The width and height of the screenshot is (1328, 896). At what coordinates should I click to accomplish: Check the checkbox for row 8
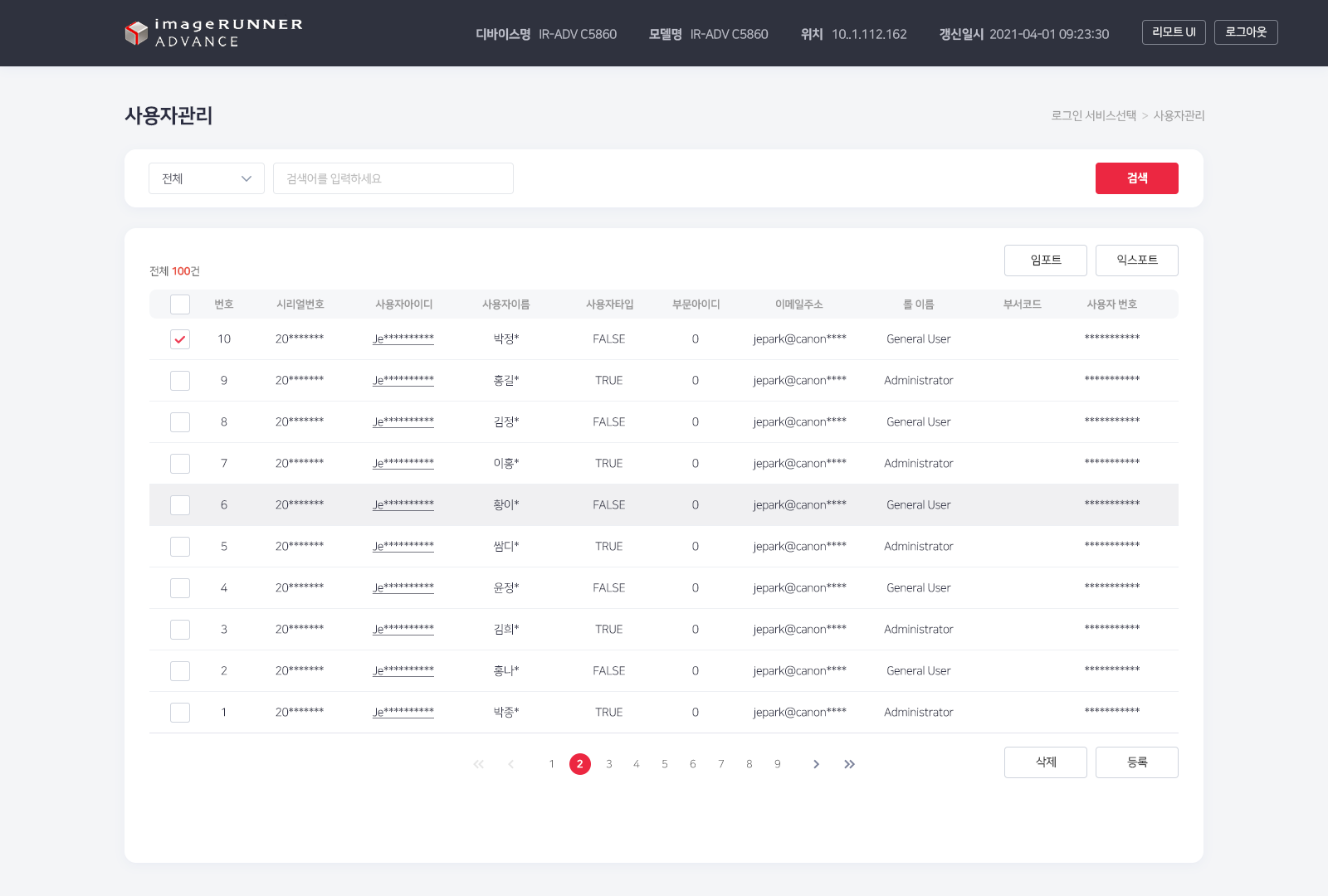coord(180,422)
